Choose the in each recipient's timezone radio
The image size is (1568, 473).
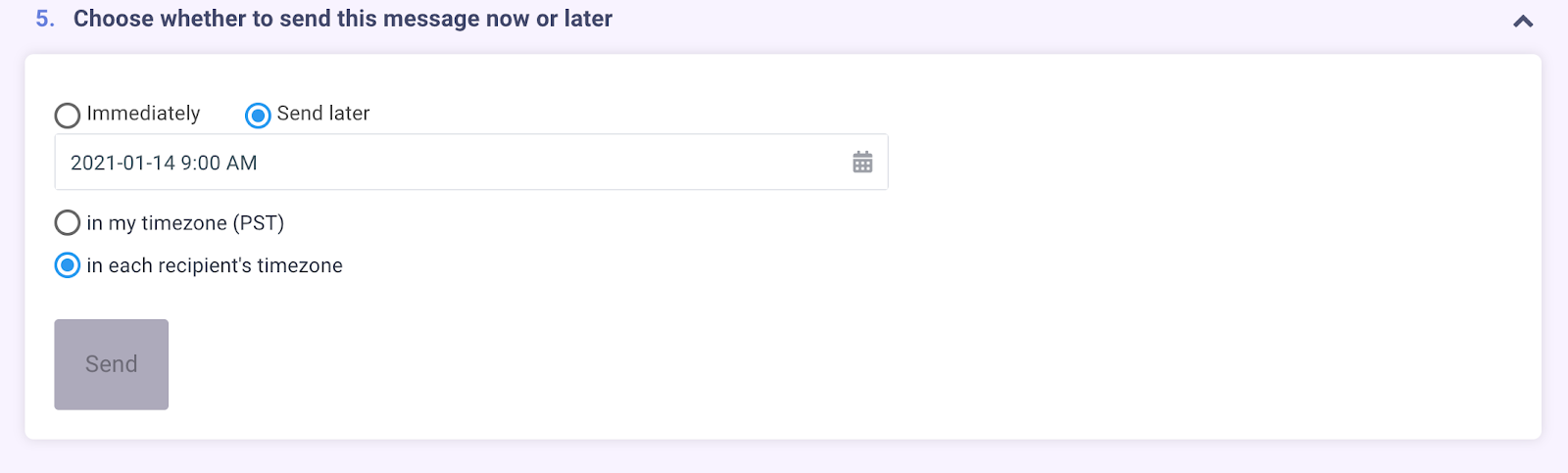(68, 265)
